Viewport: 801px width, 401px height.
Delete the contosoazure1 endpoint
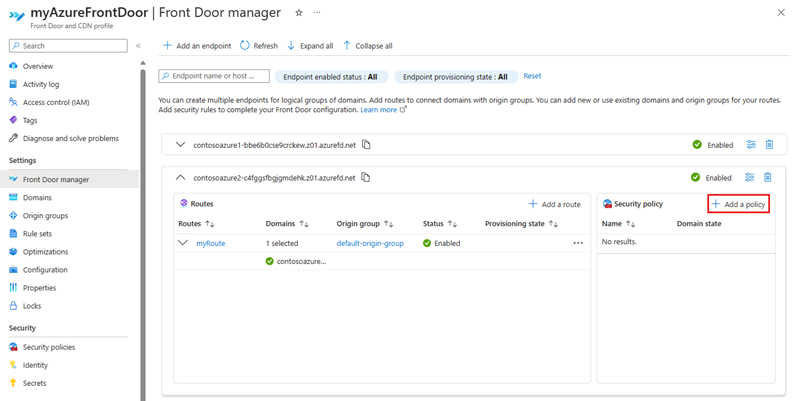pyautogui.click(x=769, y=145)
